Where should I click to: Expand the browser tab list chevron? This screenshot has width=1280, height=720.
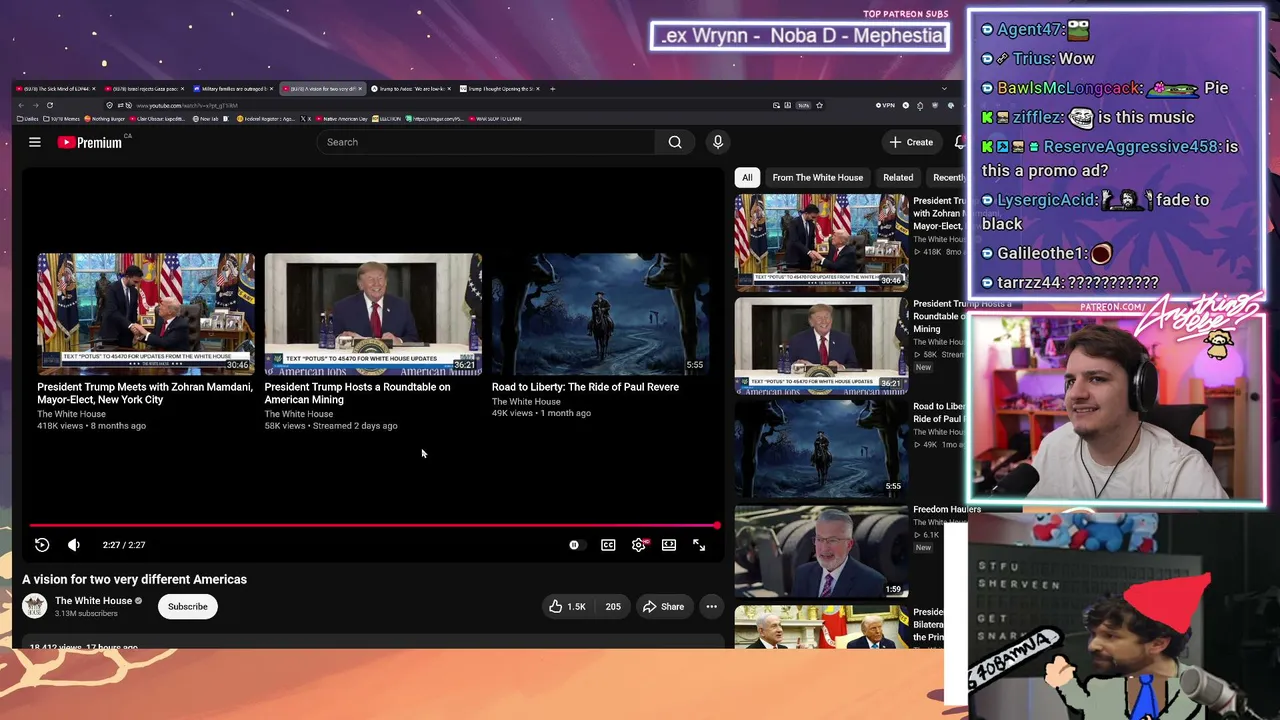click(944, 89)
